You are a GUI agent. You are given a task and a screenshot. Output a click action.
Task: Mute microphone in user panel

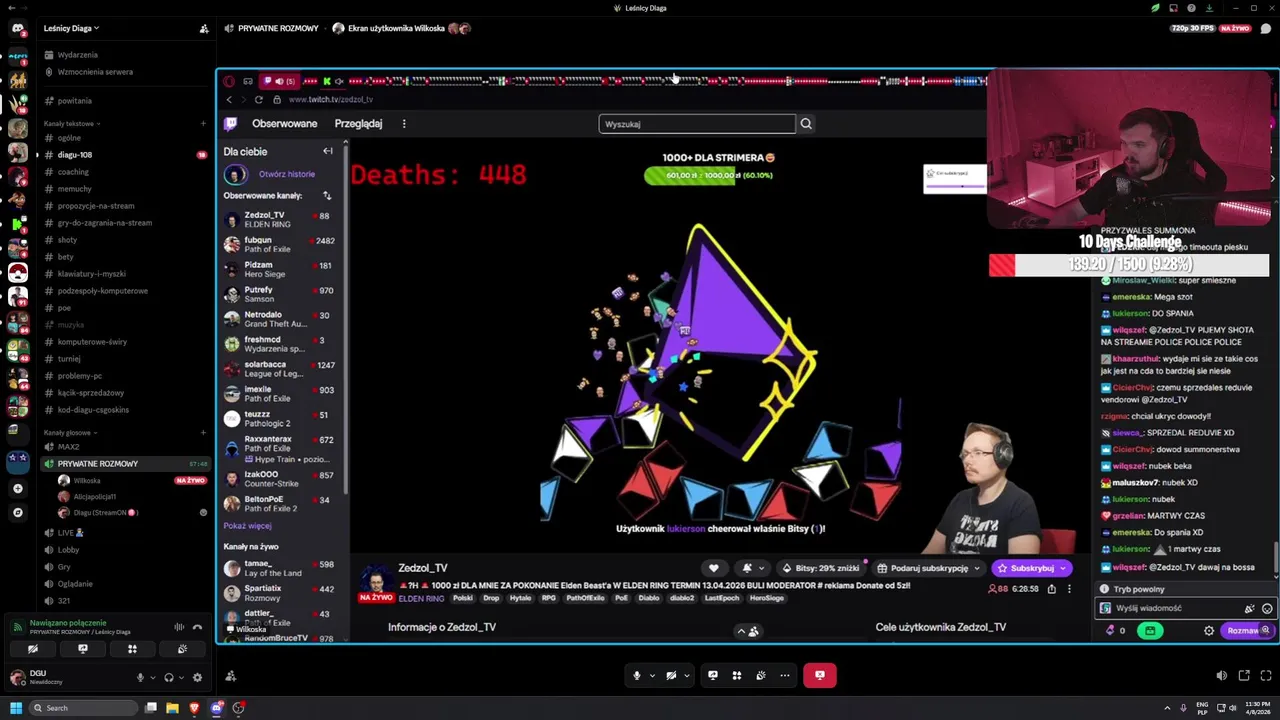(140, 678)
